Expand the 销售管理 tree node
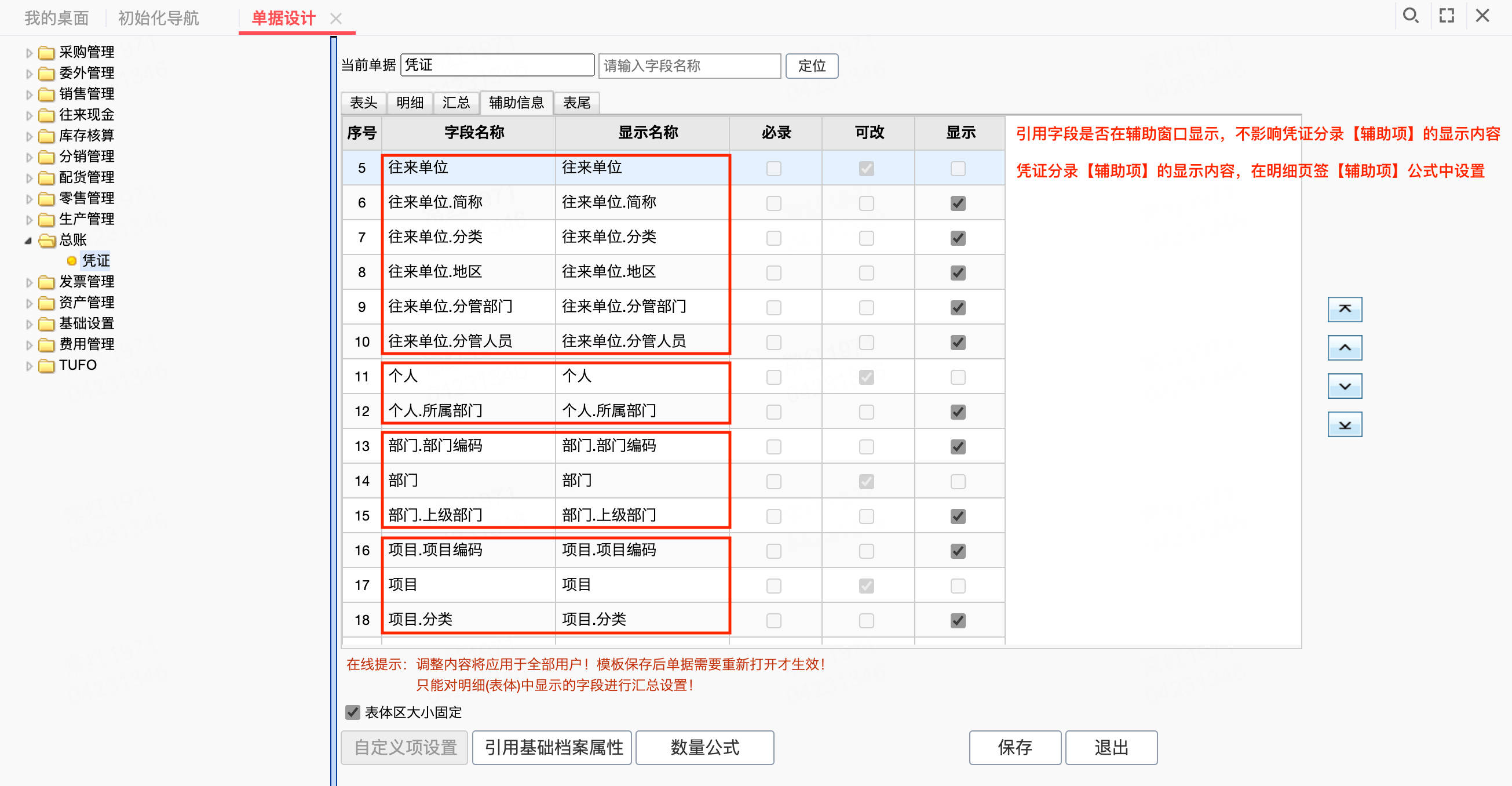Viewport: 1512px width, 786px height. click(x=29, y=94)
